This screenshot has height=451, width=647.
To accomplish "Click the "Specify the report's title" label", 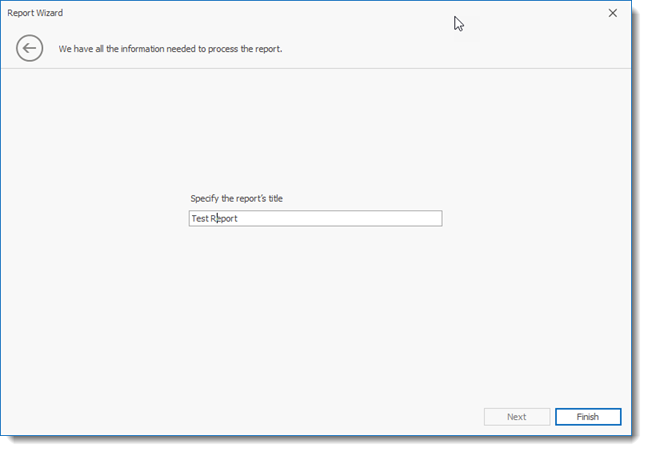I will 236,198.
